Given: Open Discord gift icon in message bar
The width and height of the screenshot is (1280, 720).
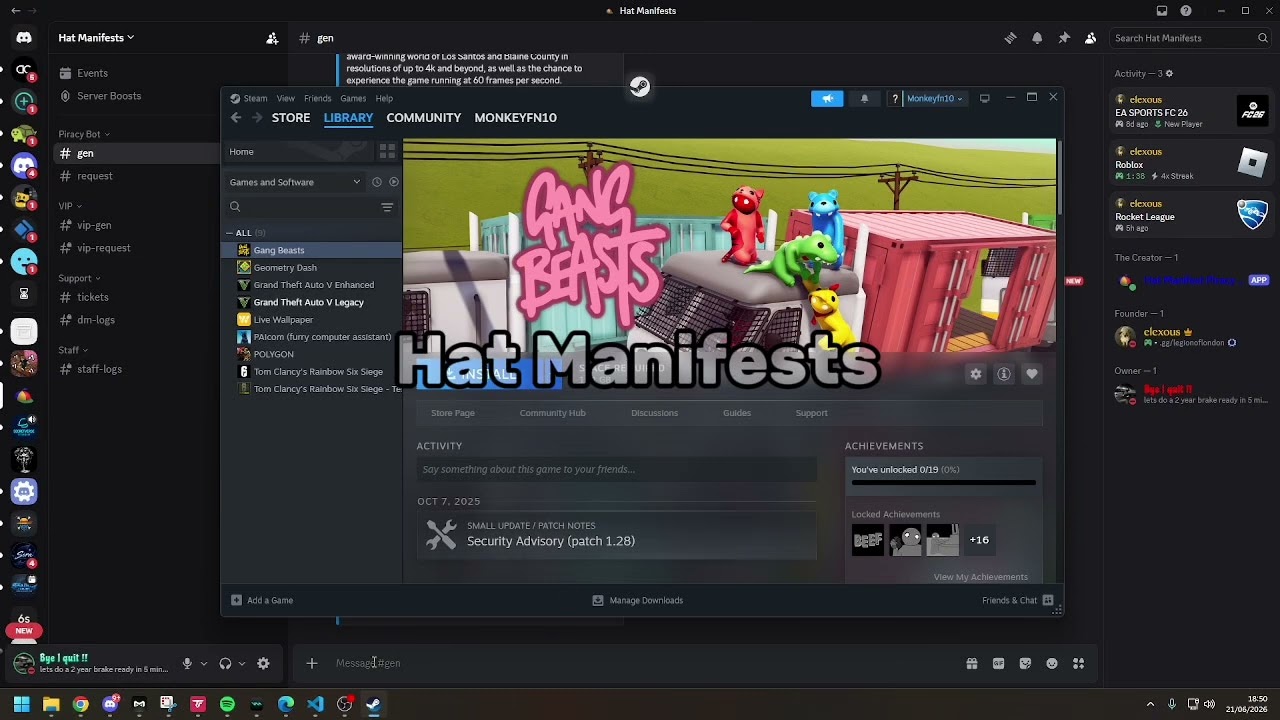Looking at the screenshot, I should [971, 663].
